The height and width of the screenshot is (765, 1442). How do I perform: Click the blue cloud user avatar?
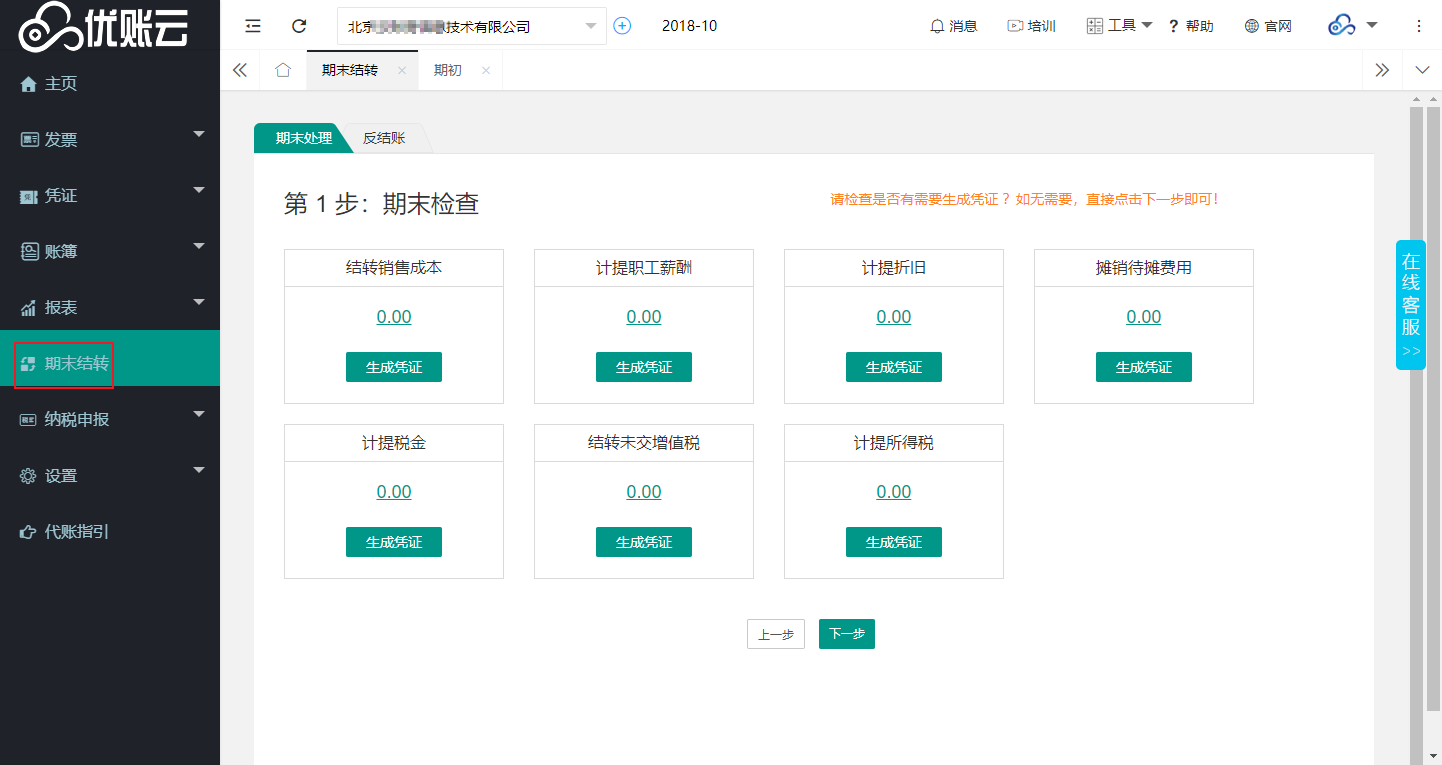[1342, 26]
